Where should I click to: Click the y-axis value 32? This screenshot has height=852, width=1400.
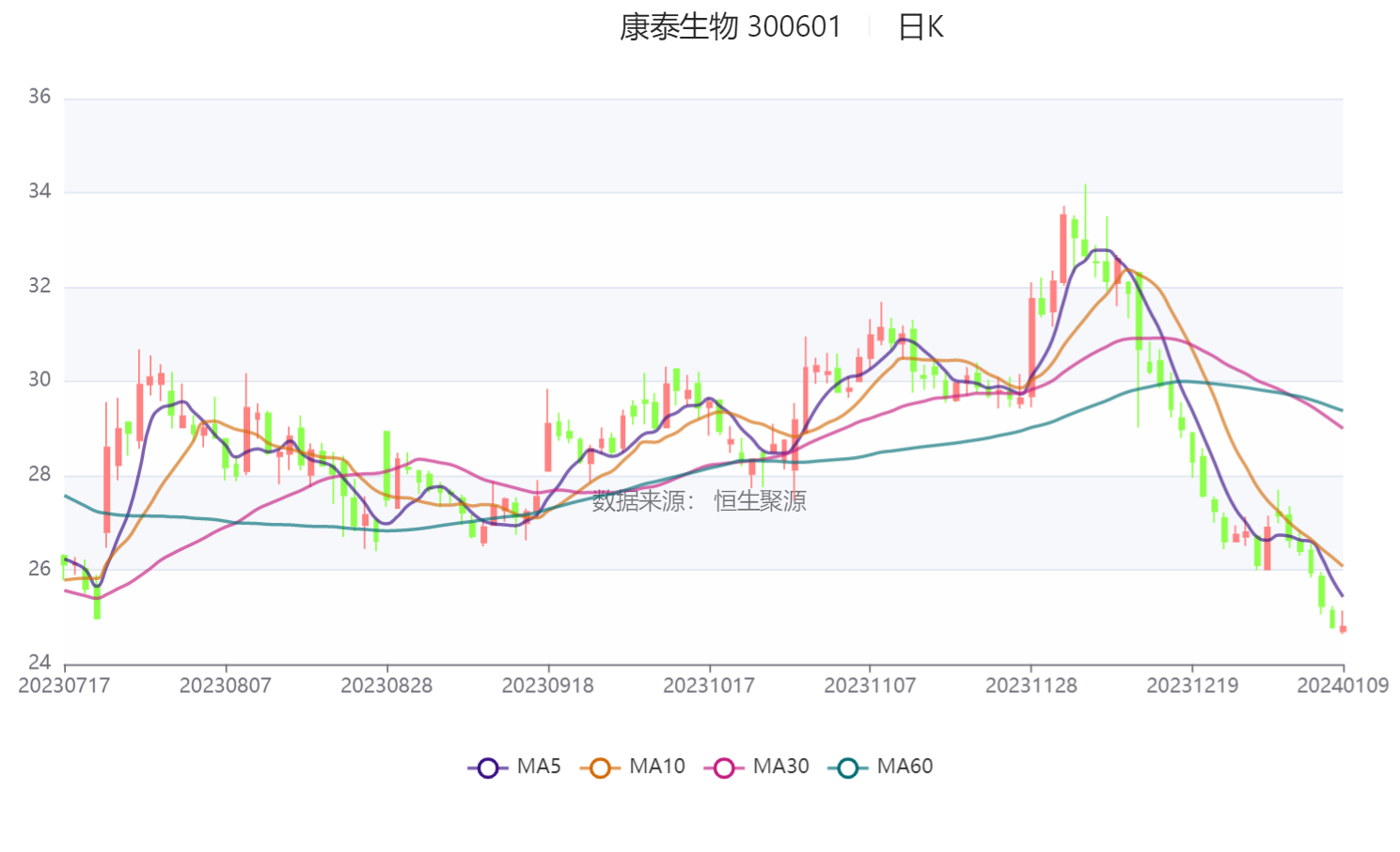click(39, 286)
